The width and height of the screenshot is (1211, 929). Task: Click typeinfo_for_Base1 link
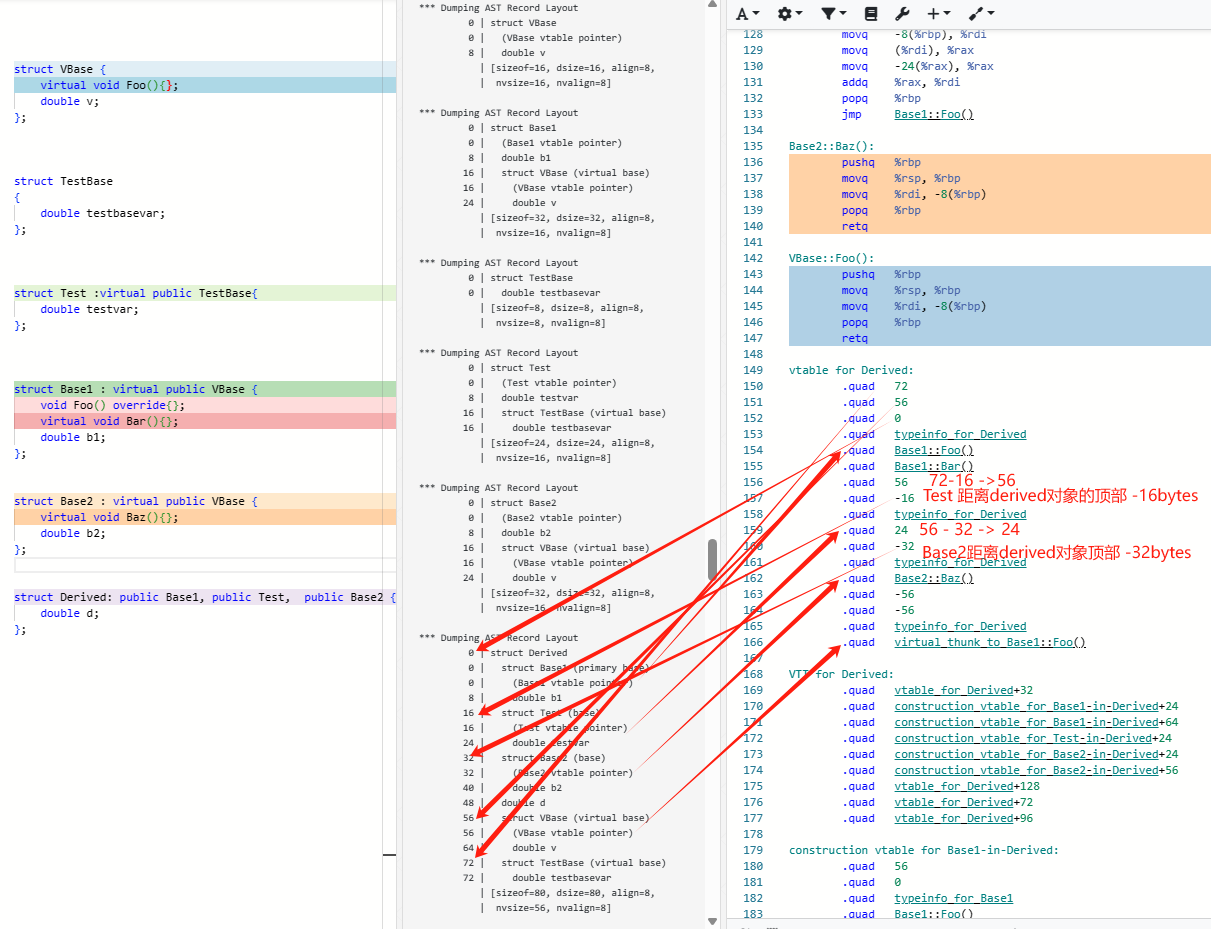pos(953,898)
